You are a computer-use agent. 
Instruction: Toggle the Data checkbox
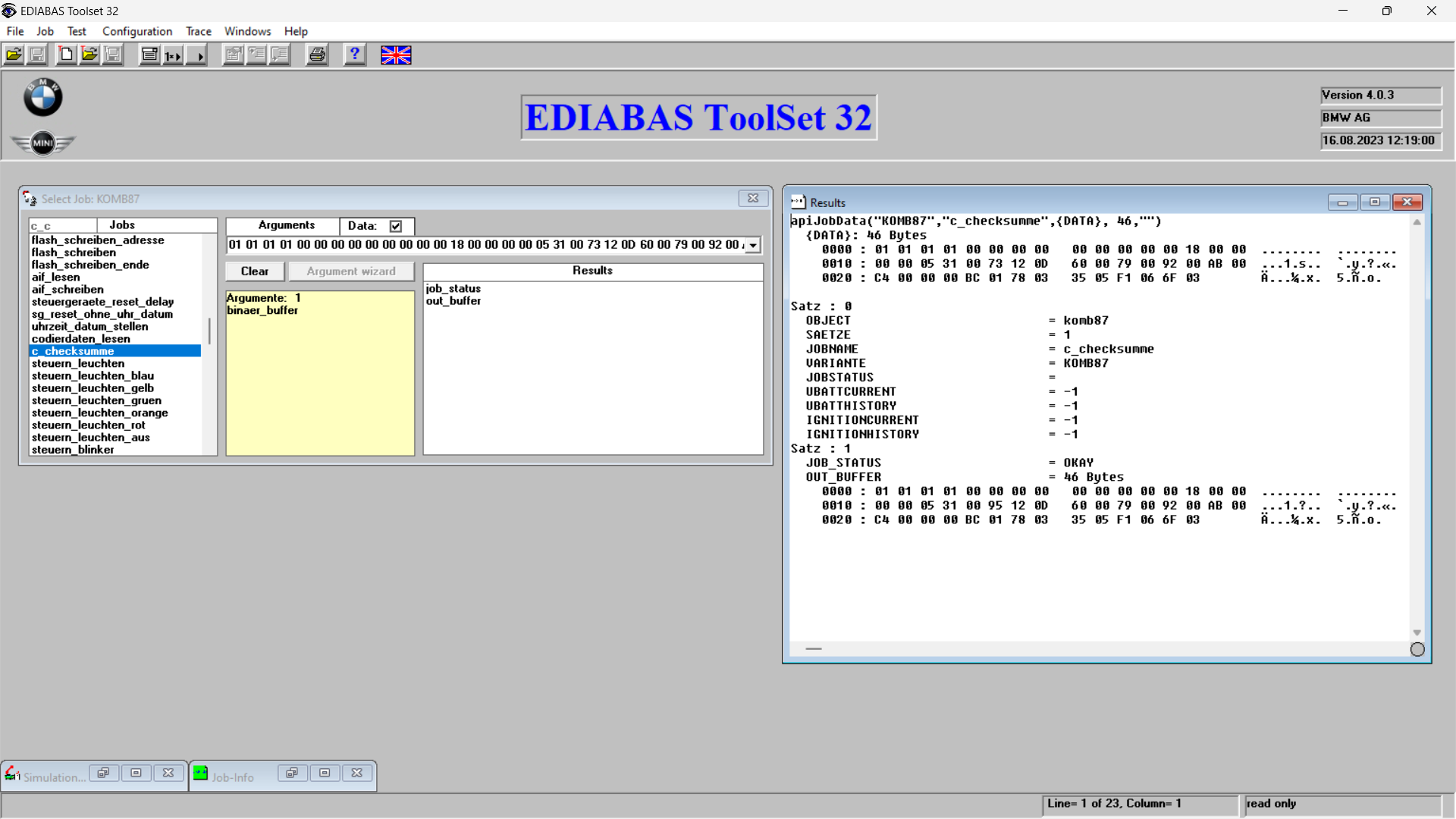[396, 226]
